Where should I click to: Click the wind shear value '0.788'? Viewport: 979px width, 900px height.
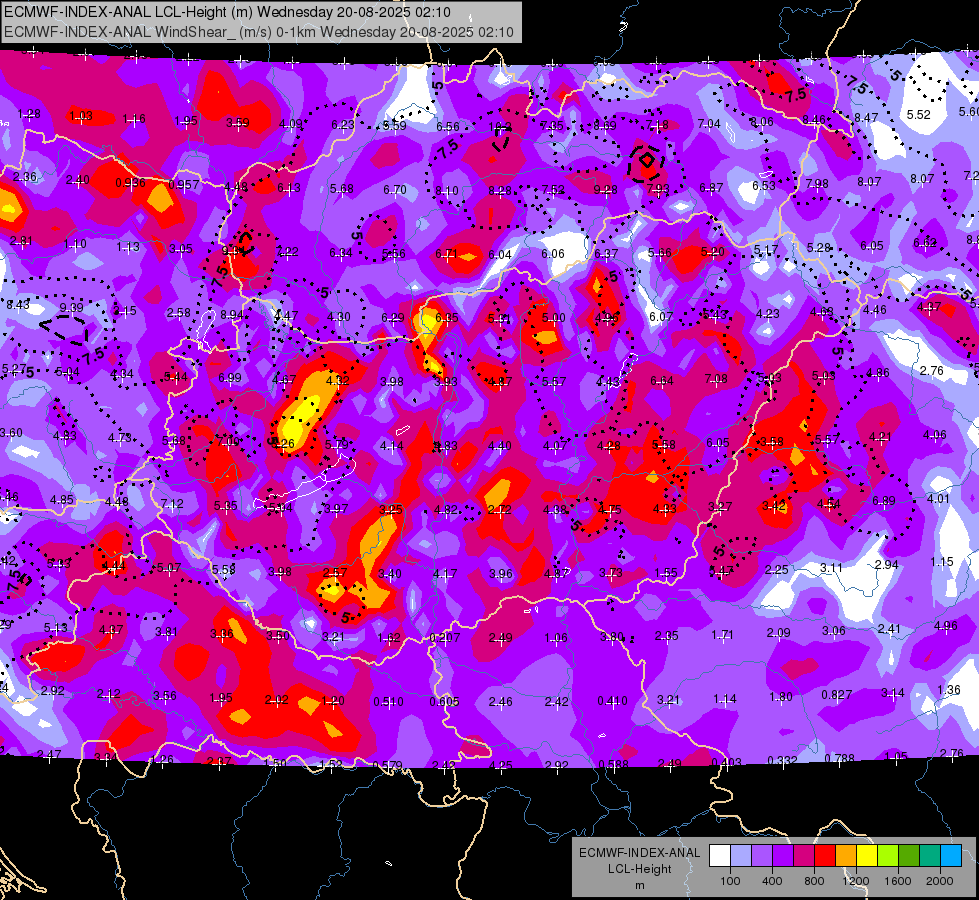[x=839, y=758]
